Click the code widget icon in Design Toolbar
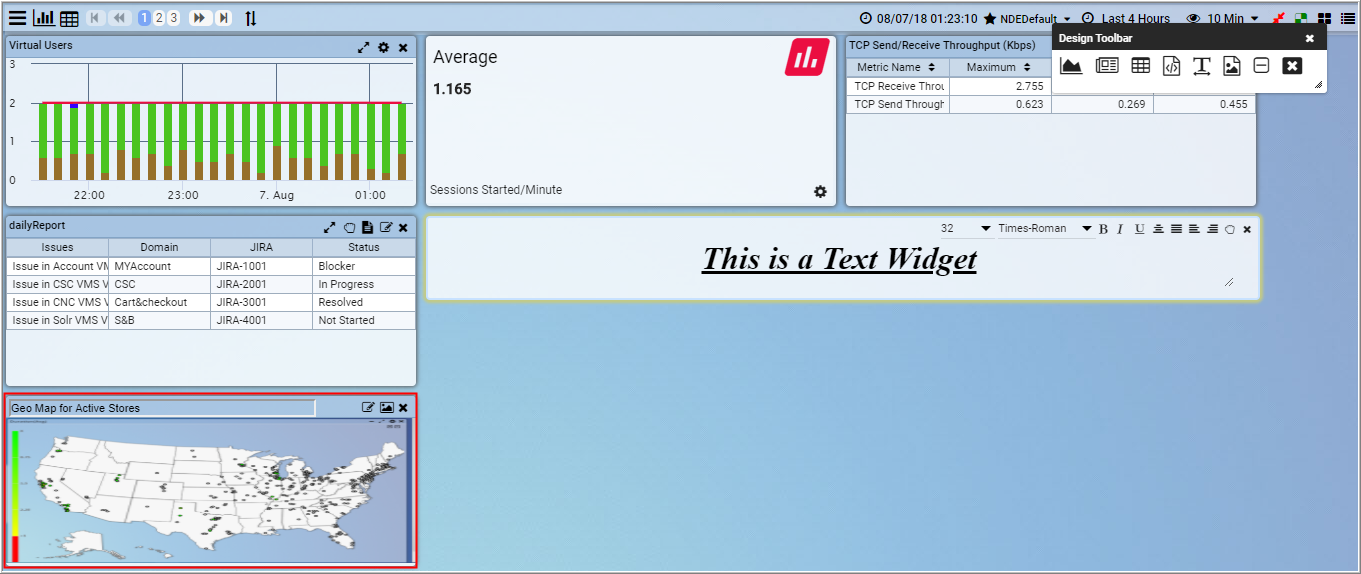The image size is (1361, 574). [x=1171, y=66]
